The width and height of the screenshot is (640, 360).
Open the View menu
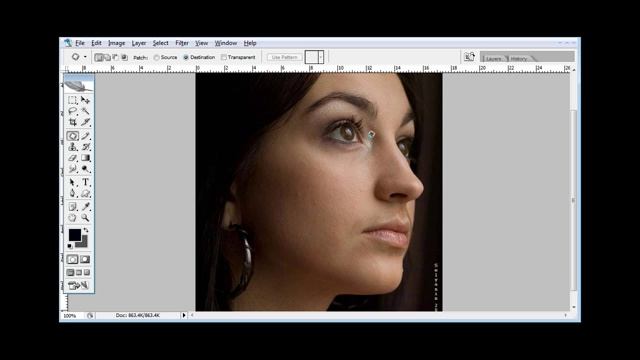201,43
